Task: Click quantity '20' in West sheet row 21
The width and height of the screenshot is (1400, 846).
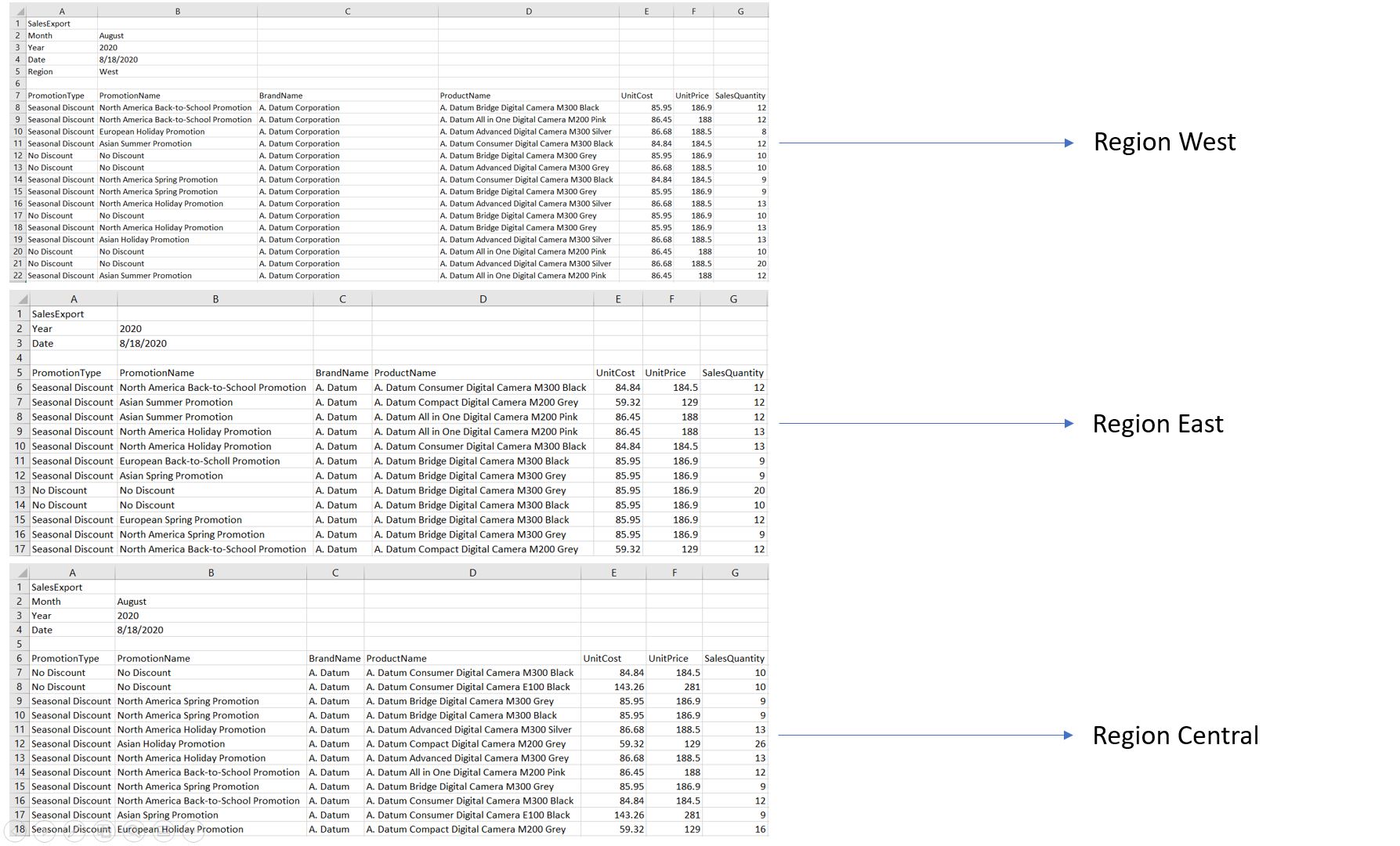Action: pos(761,264)
